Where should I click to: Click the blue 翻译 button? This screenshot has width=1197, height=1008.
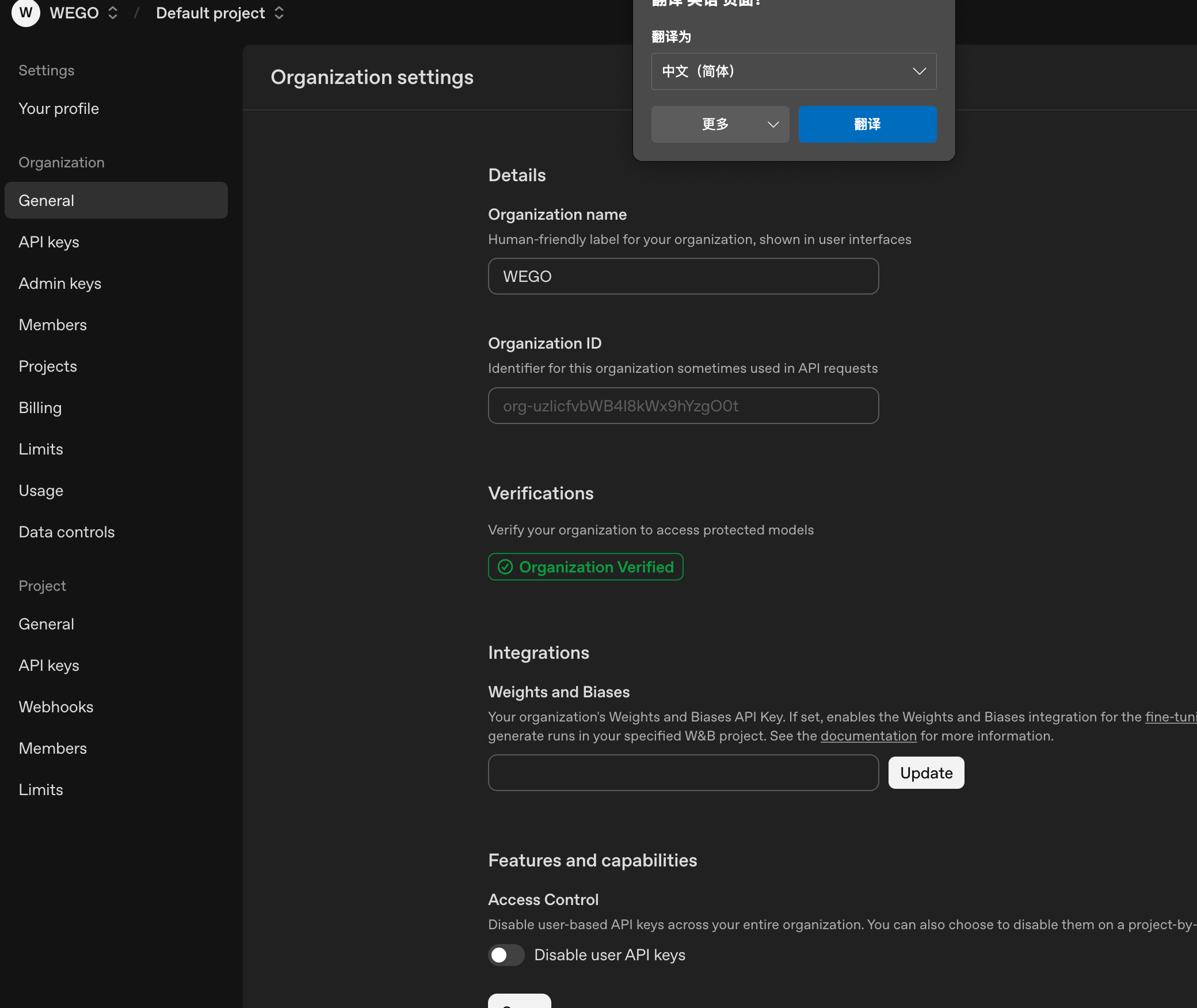pos(867,124)
